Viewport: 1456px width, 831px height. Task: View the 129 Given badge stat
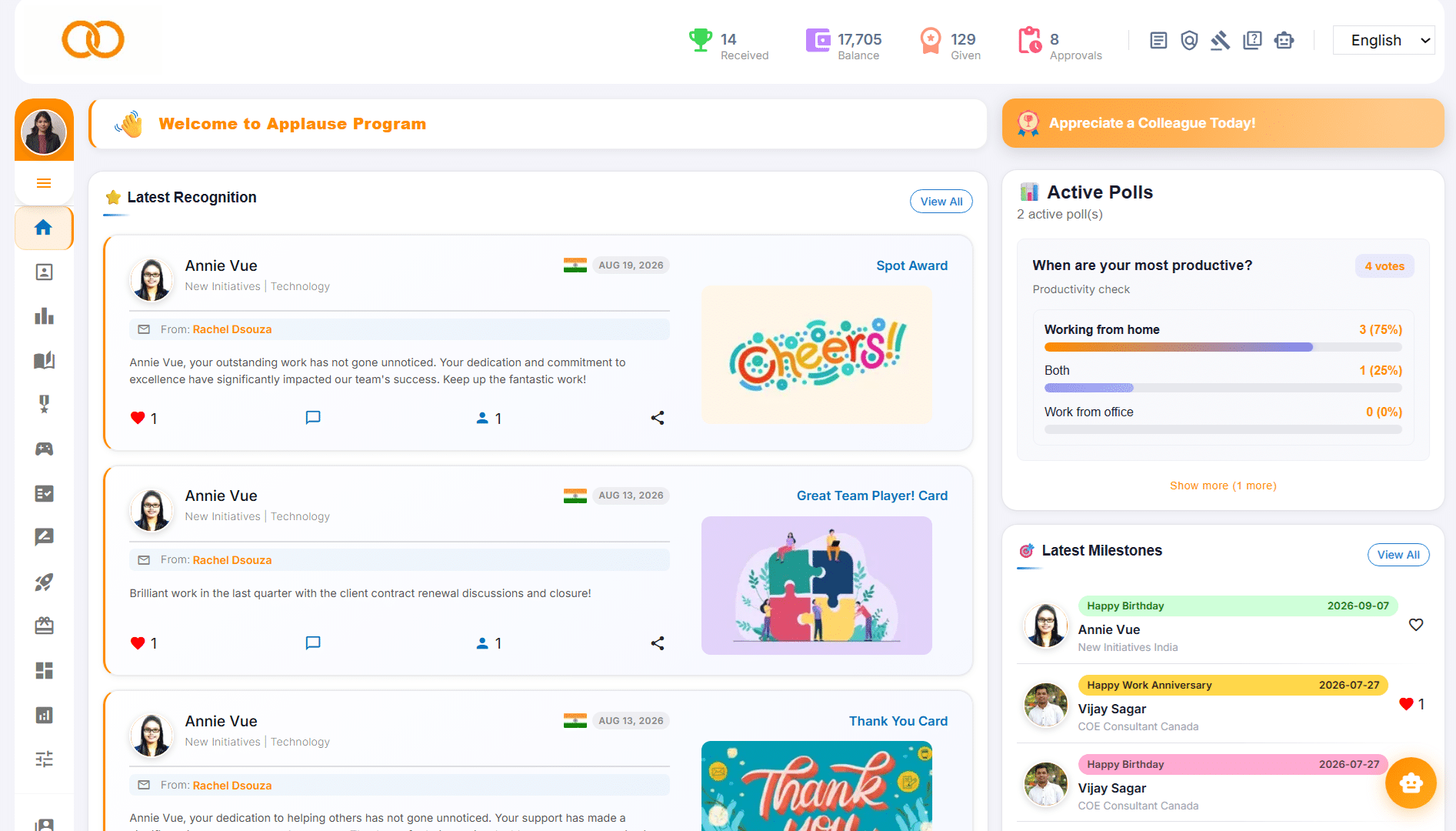pyautogui.click(x=950, y=45)
